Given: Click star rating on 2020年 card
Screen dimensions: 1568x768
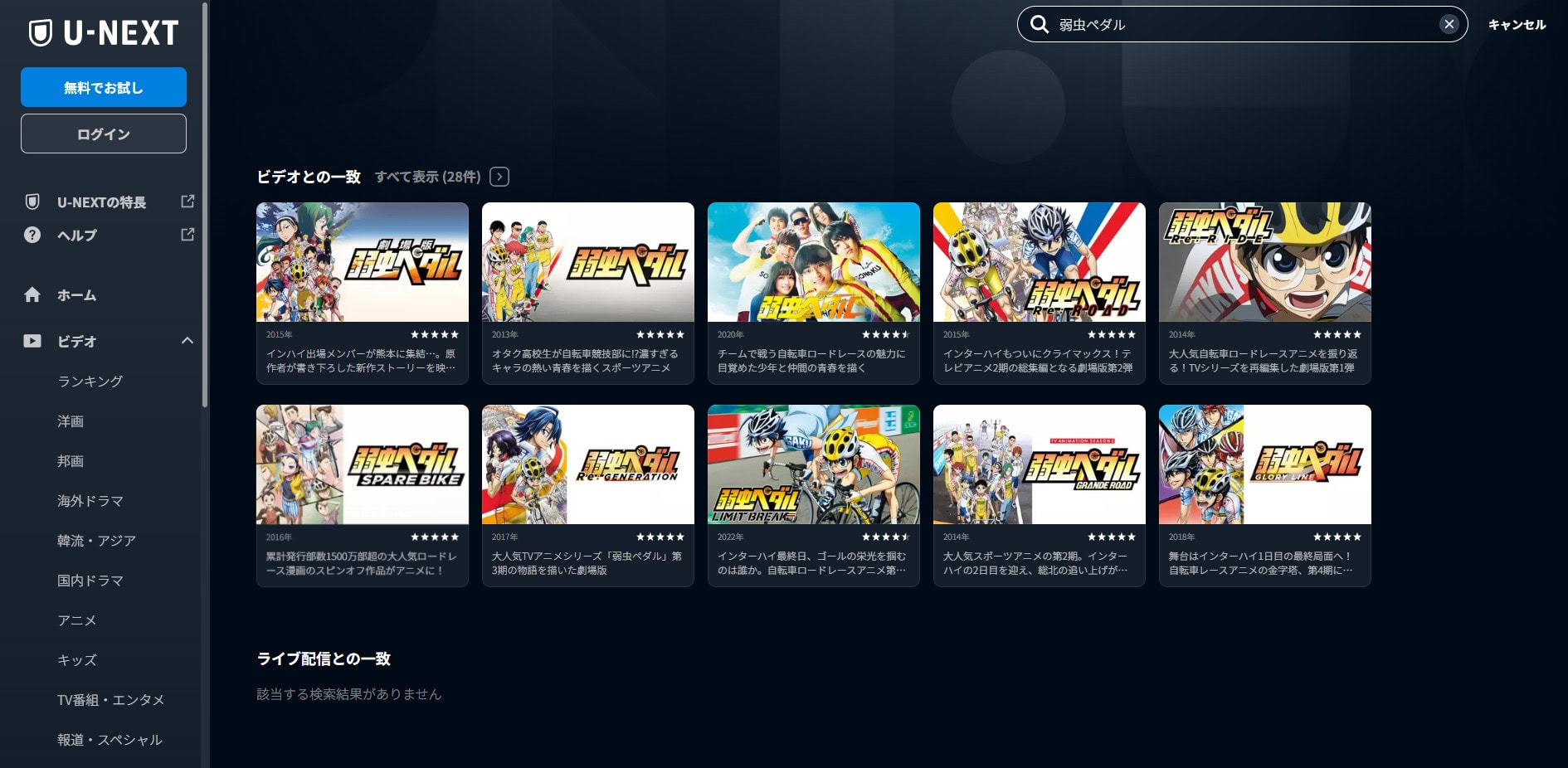Looking at the screenshot, I should (886, 334).
